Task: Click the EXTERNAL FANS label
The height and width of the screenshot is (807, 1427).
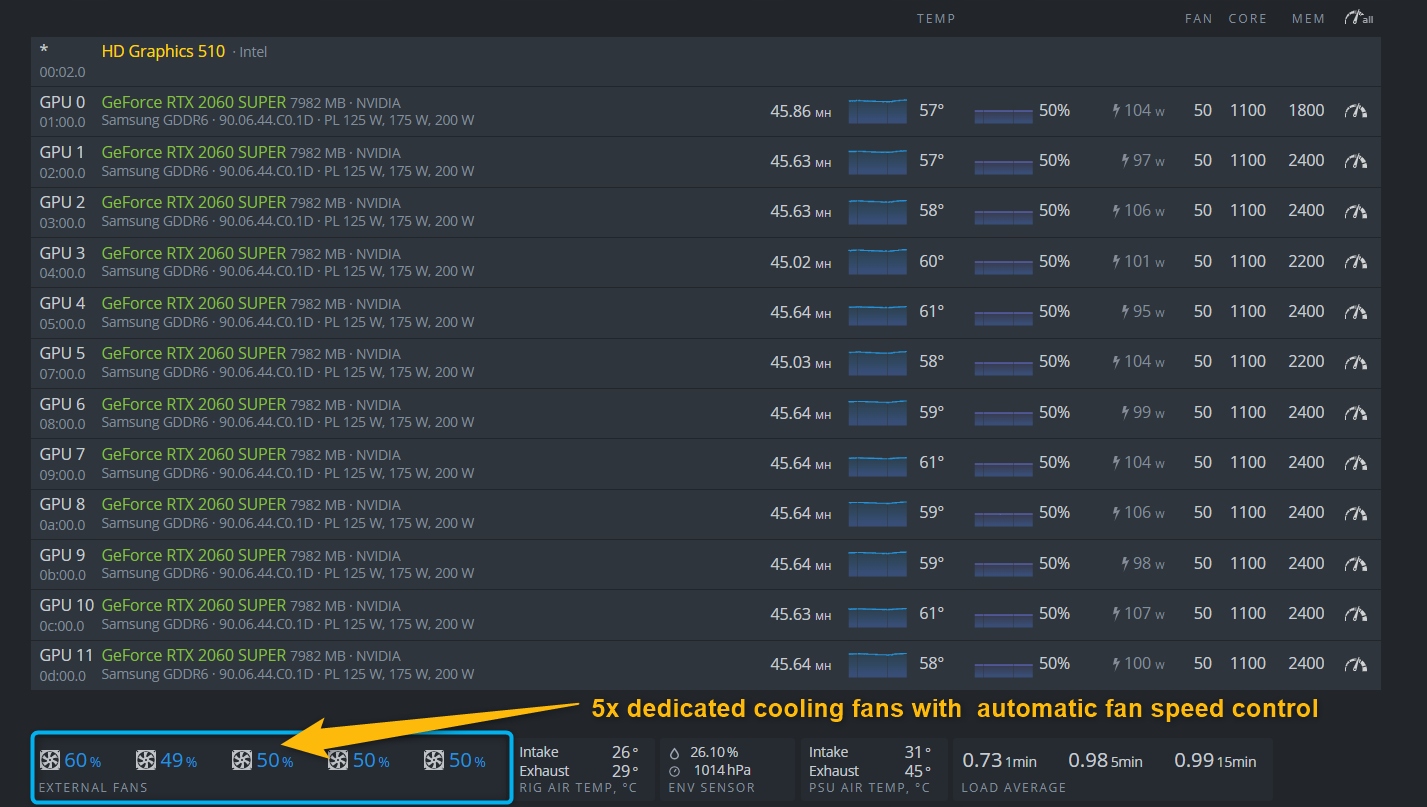Action: (x=93, y=788)
